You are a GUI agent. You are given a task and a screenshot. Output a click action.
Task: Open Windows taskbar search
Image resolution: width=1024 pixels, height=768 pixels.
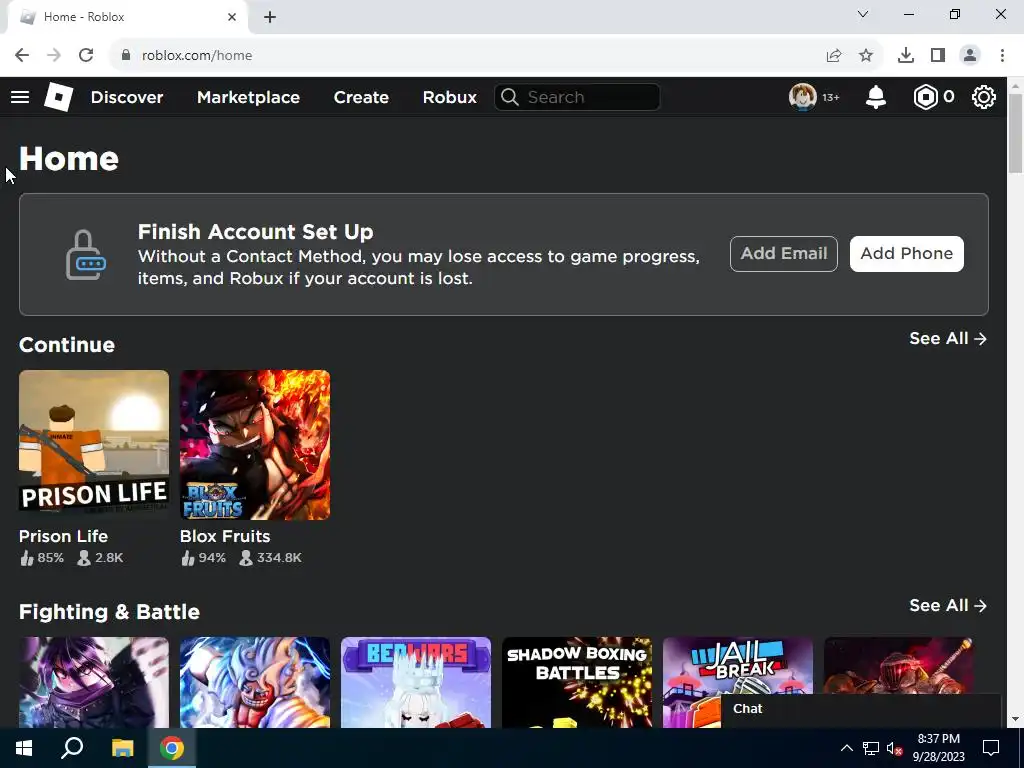point(72,748)
